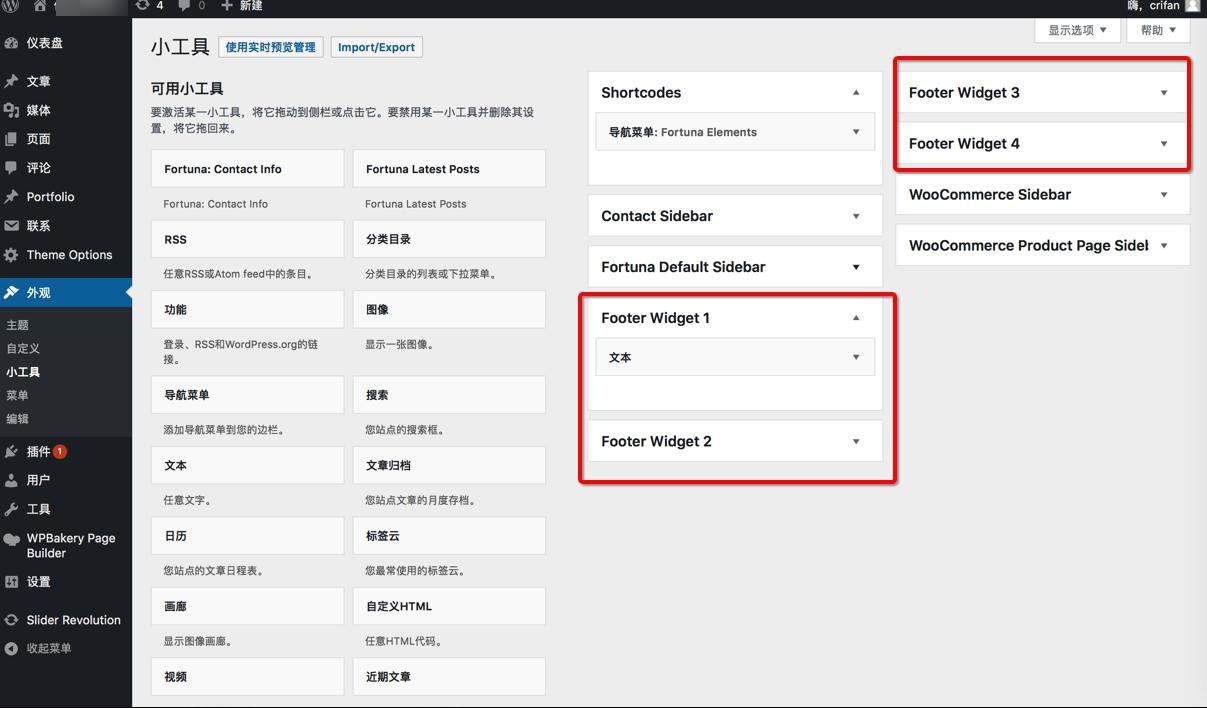Select the Fortuna Latest Posts widget

pyautogui.click(x=449, y=169)
